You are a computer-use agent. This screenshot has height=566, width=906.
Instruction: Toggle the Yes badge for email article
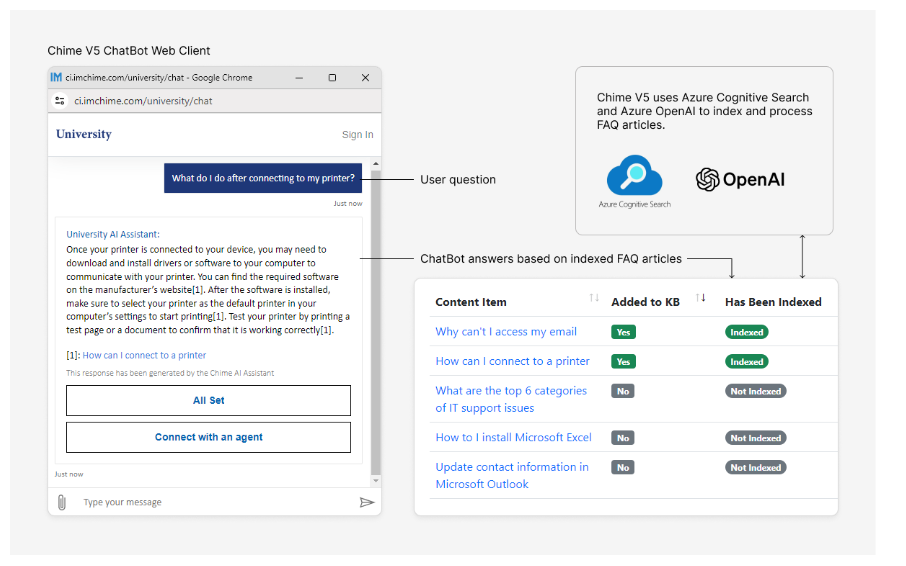tap(623, 332)
